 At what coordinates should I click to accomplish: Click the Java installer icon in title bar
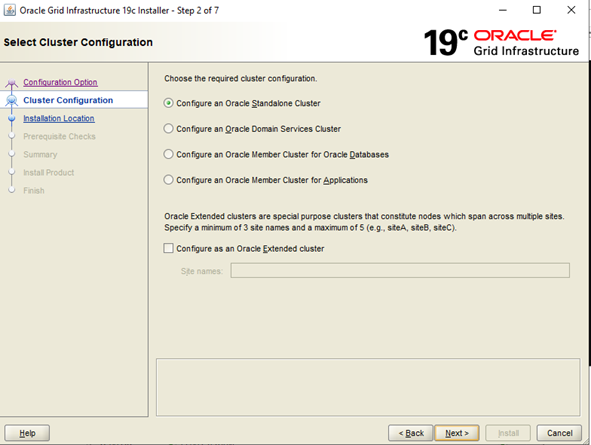tap(9, 10)
